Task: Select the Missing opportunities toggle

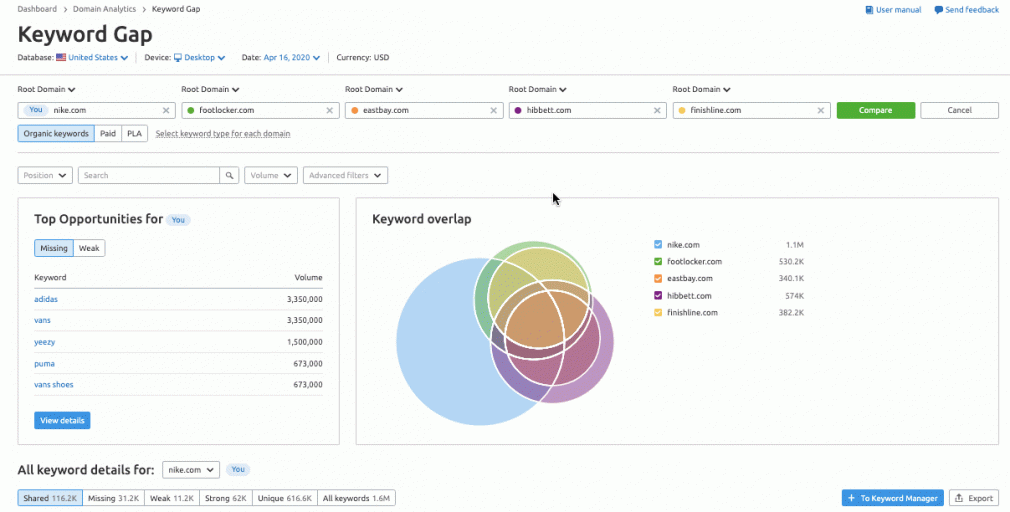Action: [54, 249]
